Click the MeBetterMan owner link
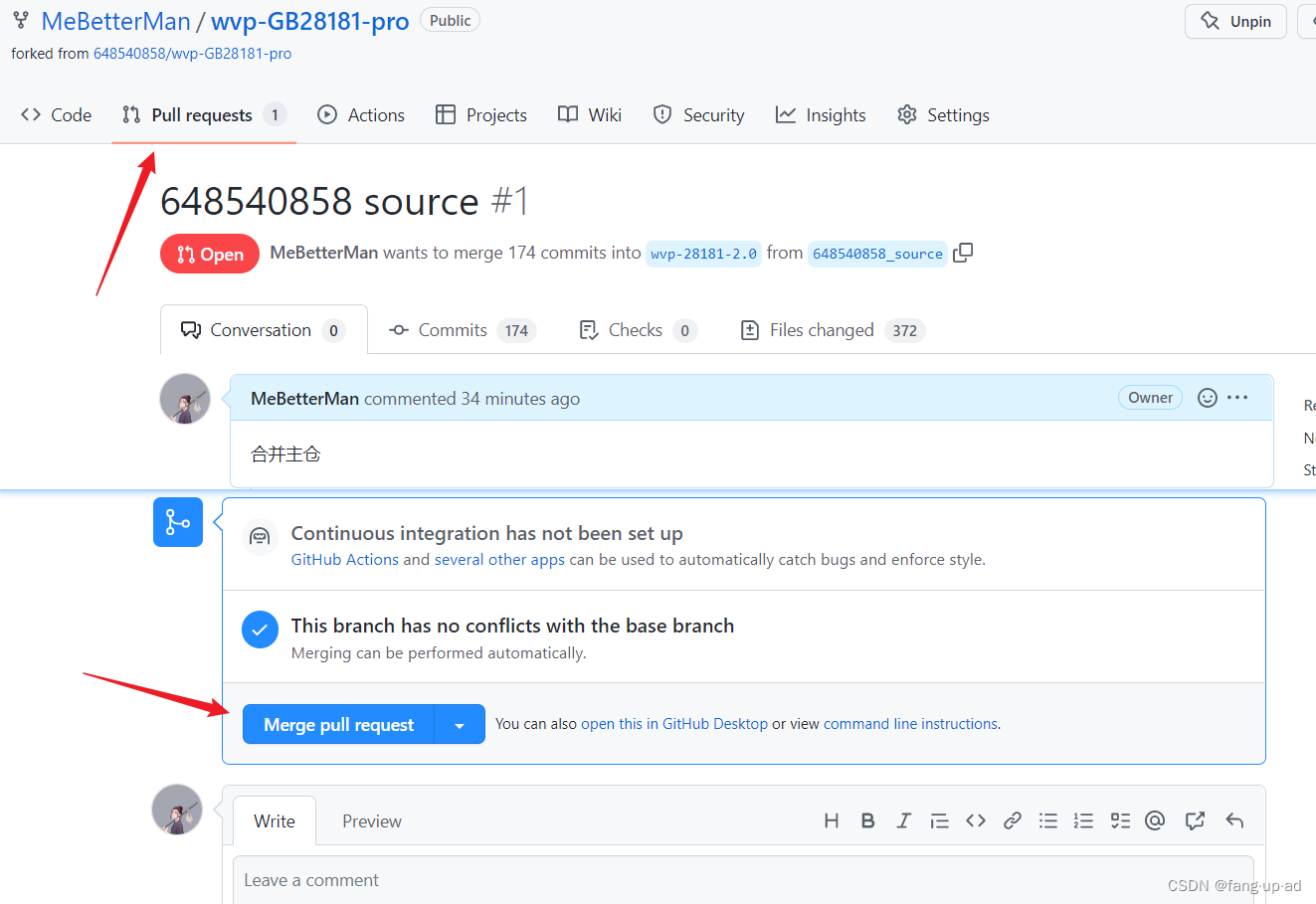This screenshot has height=904, width=1316. pos(115,21)
